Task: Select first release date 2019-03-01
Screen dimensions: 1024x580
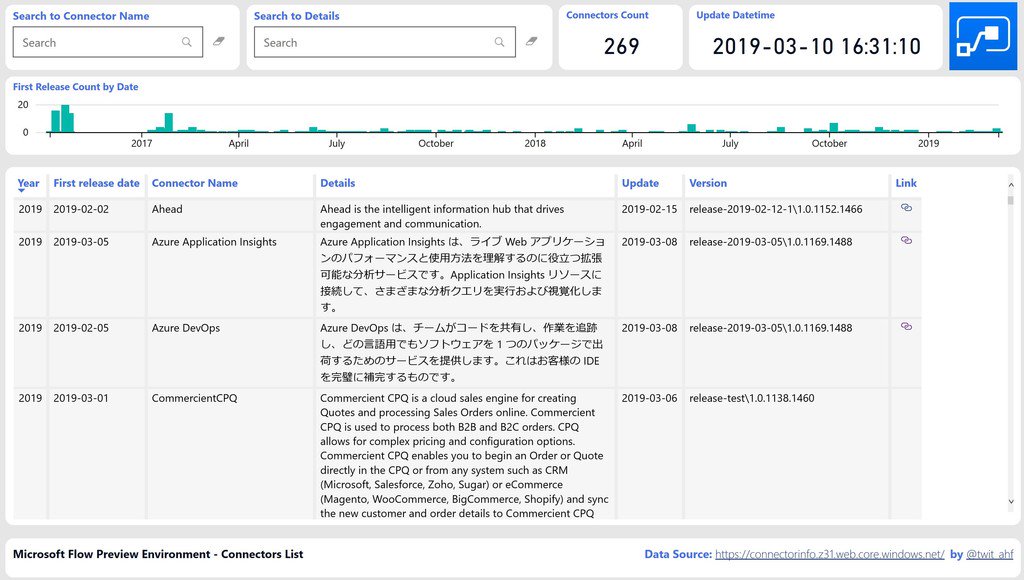Action: tap(81, 398)
